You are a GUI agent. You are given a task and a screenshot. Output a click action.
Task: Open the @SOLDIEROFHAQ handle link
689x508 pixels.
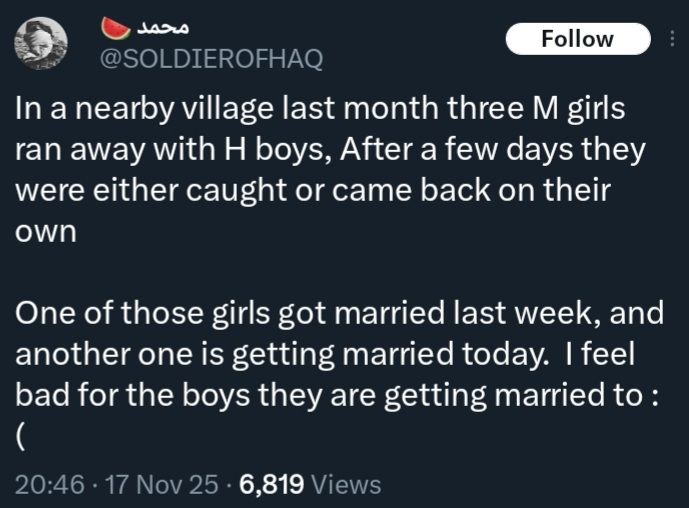(209, 59)
